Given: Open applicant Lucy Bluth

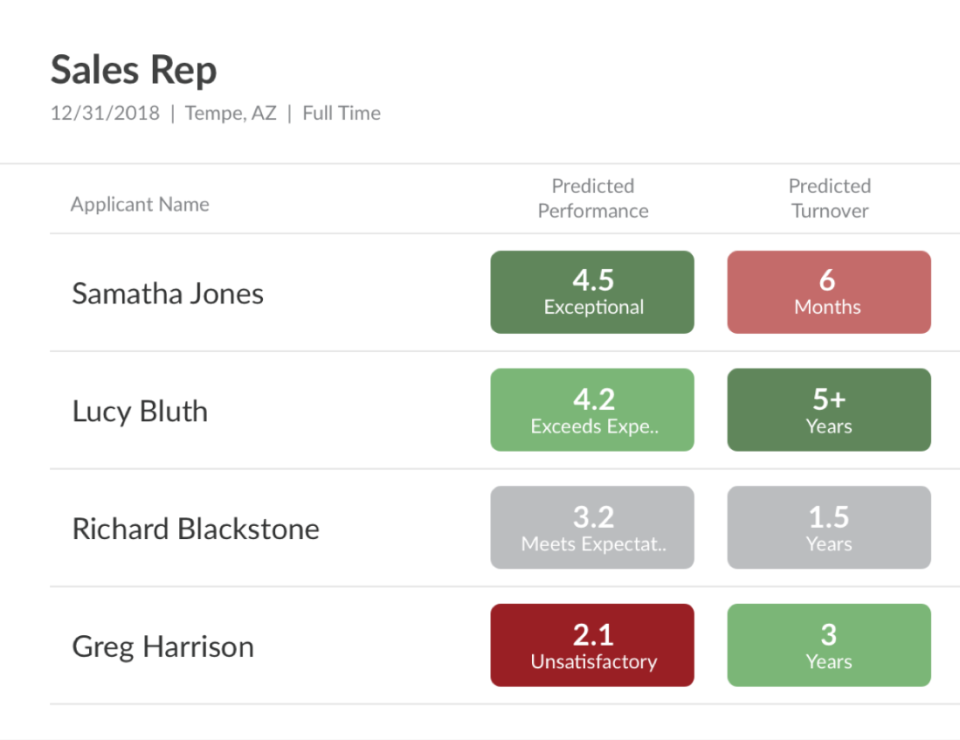Looking at the screenshot, I should [140, 411].
